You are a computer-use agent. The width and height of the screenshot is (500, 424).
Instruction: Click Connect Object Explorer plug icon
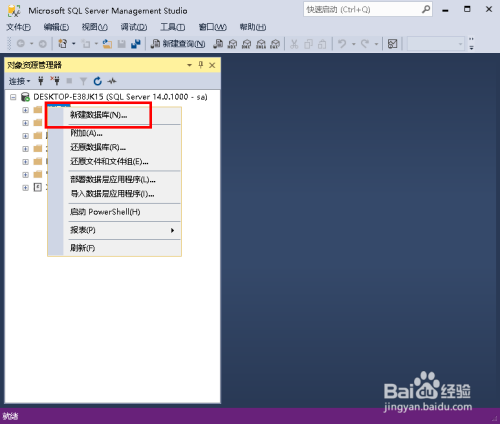(x=41, y=81)
